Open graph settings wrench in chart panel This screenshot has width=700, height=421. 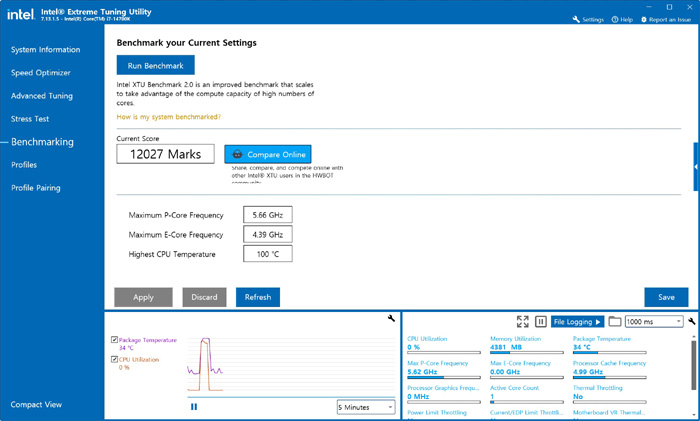[x=391, y=318]
